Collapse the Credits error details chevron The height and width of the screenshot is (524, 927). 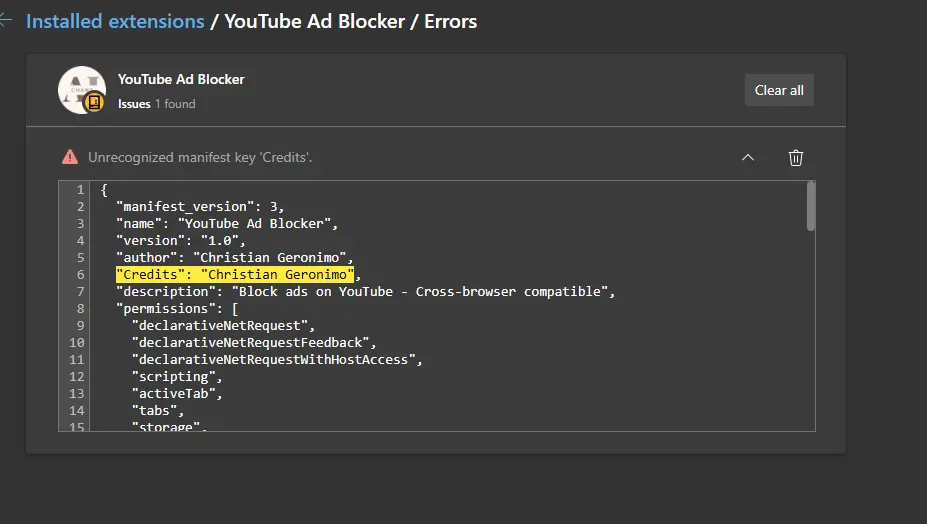point(747,157)
